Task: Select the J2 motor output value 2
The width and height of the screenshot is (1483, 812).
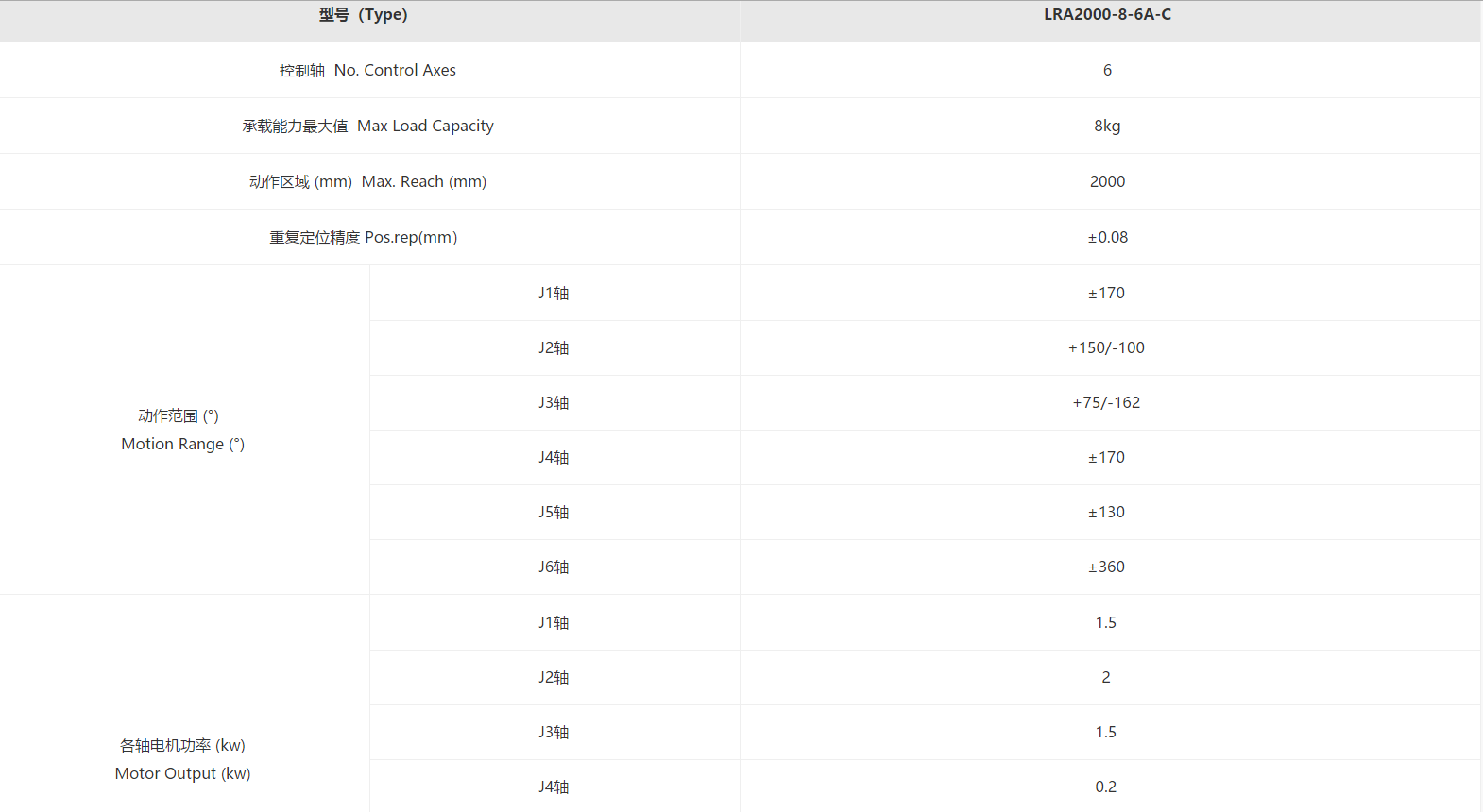Action: click(1106, 678)
